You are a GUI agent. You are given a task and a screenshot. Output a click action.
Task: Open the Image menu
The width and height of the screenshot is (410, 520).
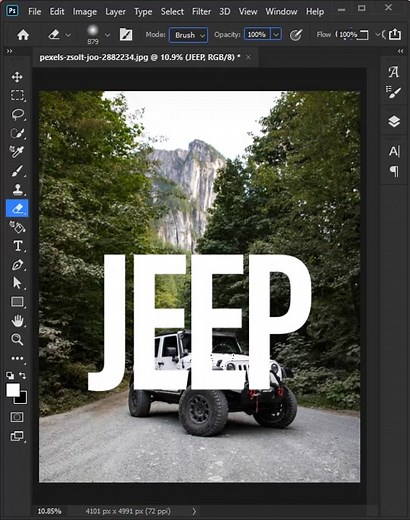point(85,12)
